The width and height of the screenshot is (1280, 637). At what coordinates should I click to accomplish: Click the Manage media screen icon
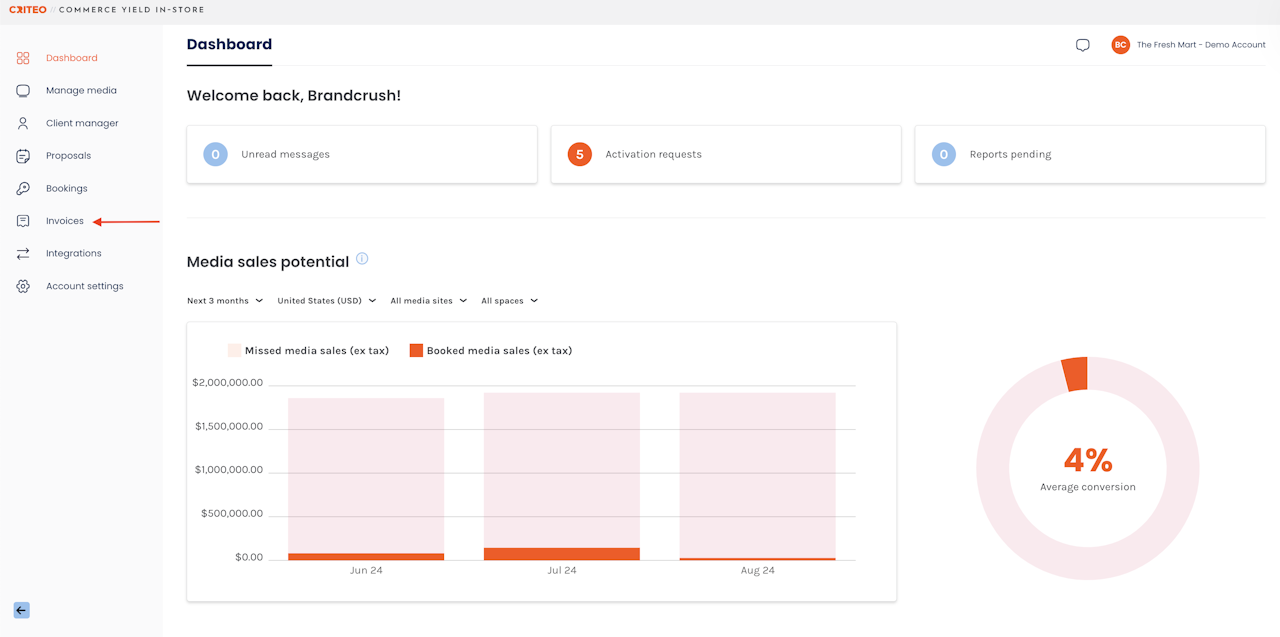coord(23,91)
